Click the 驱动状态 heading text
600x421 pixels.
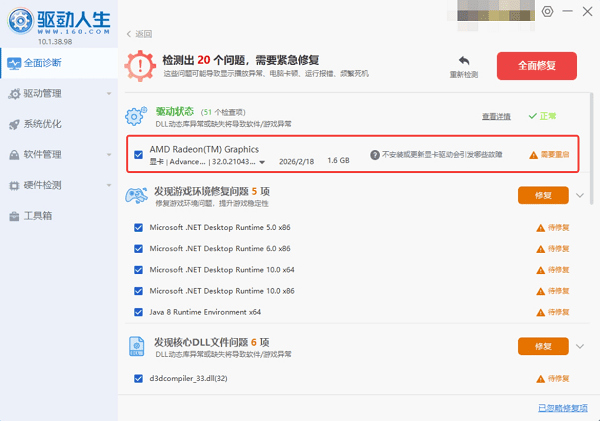tap(175, 111)
